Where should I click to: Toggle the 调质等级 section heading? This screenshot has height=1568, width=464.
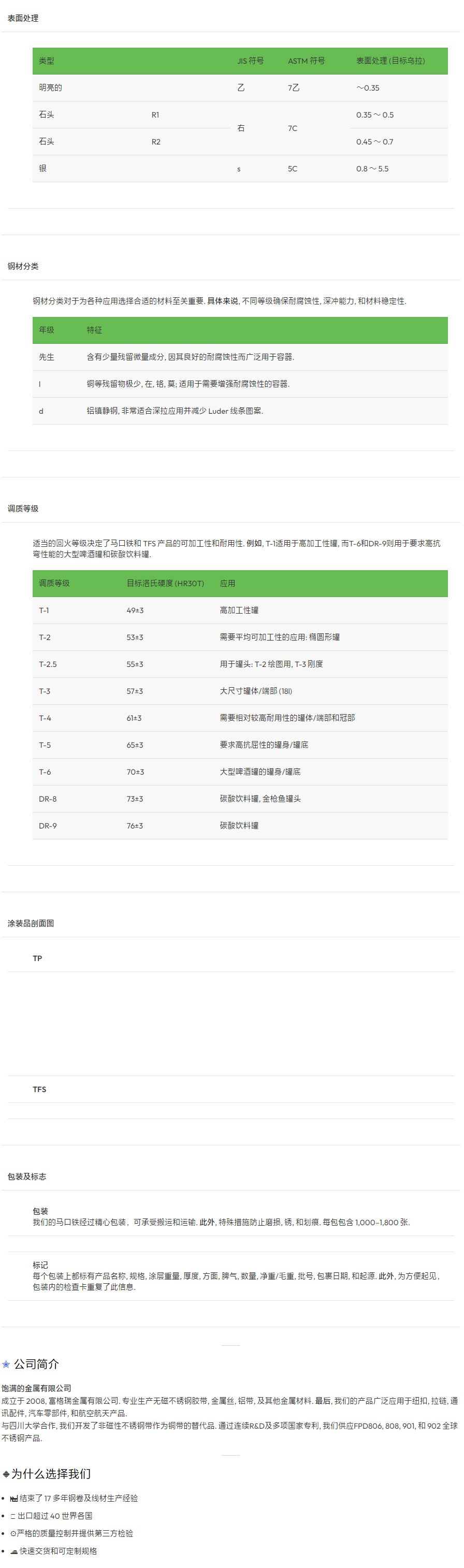point(23,509)
